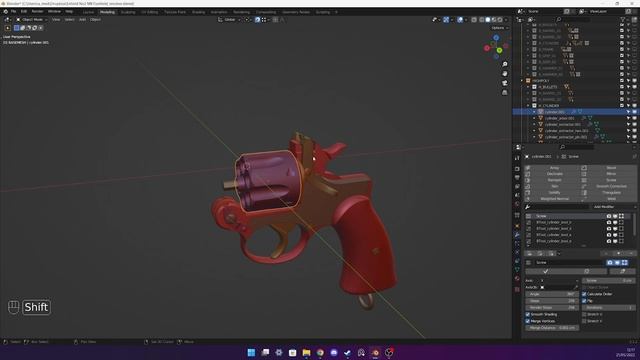Toggle Stretch U checkbox
The image size is (640, 360).
tap(584, 314)
